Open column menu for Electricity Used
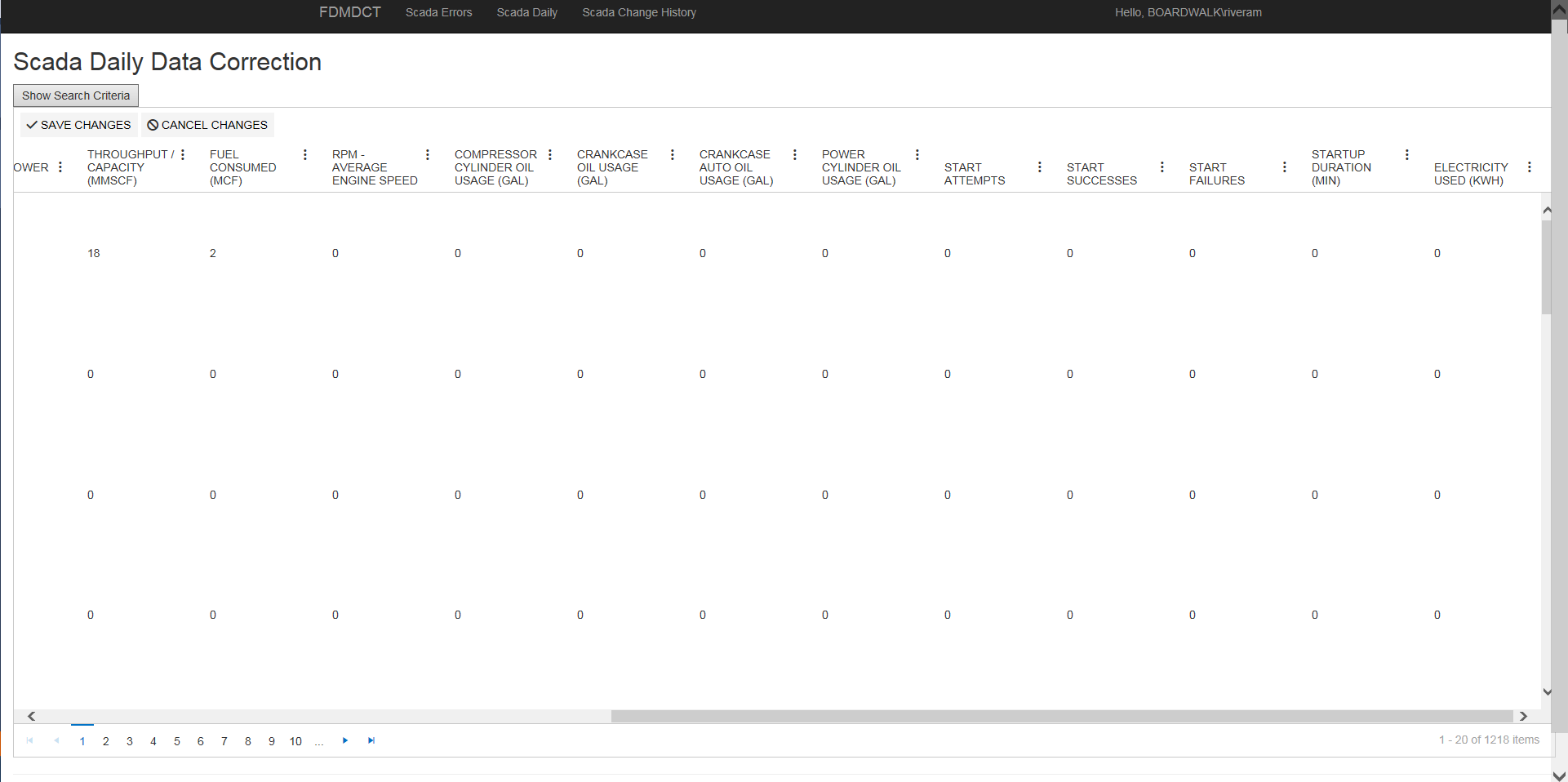1568x782 pixels. pos(1530,167)
